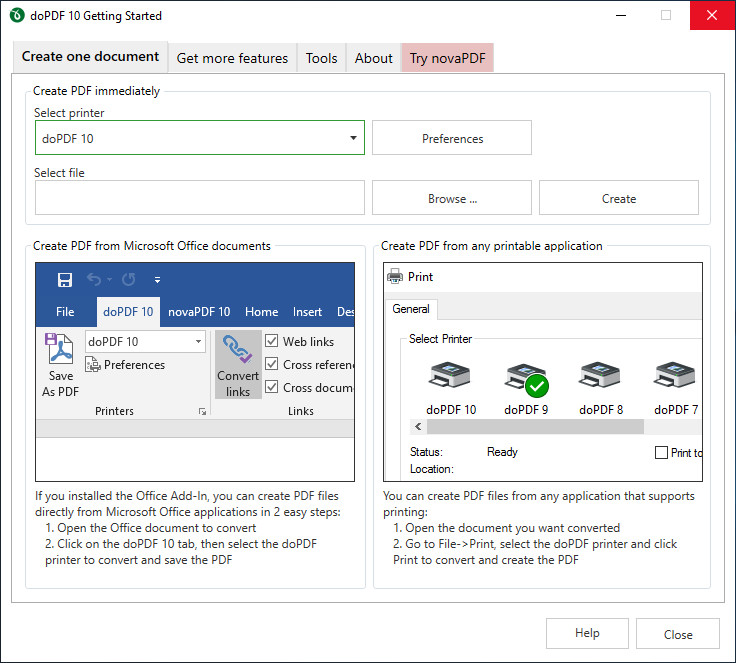Click the printer list horizontal scrollbar
This screenshot has height=663, width=736.
coord(536,426)
